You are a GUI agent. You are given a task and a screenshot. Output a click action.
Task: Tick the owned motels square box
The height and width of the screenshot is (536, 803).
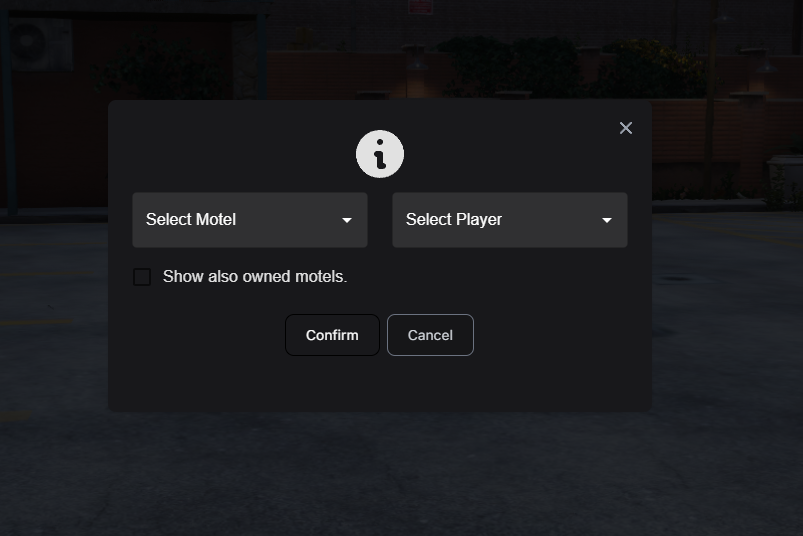coord(142,277)
